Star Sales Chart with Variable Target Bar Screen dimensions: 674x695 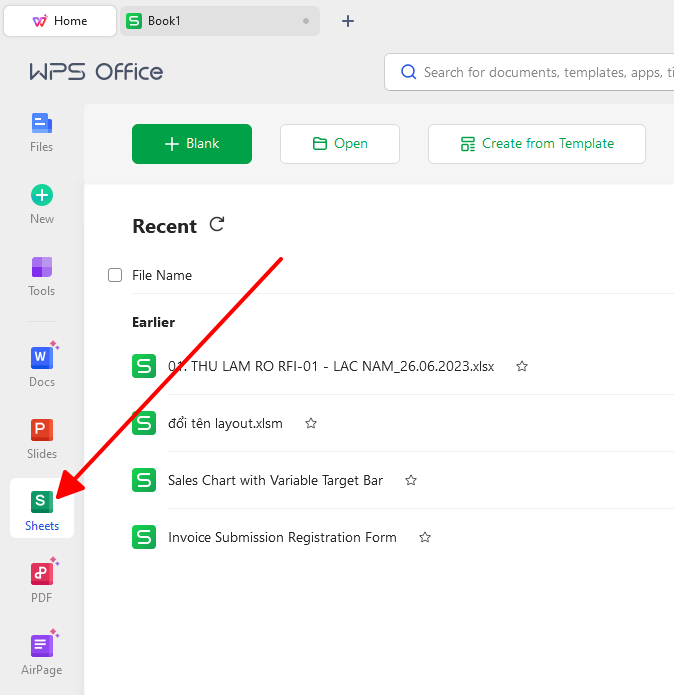tap(411, 480)
